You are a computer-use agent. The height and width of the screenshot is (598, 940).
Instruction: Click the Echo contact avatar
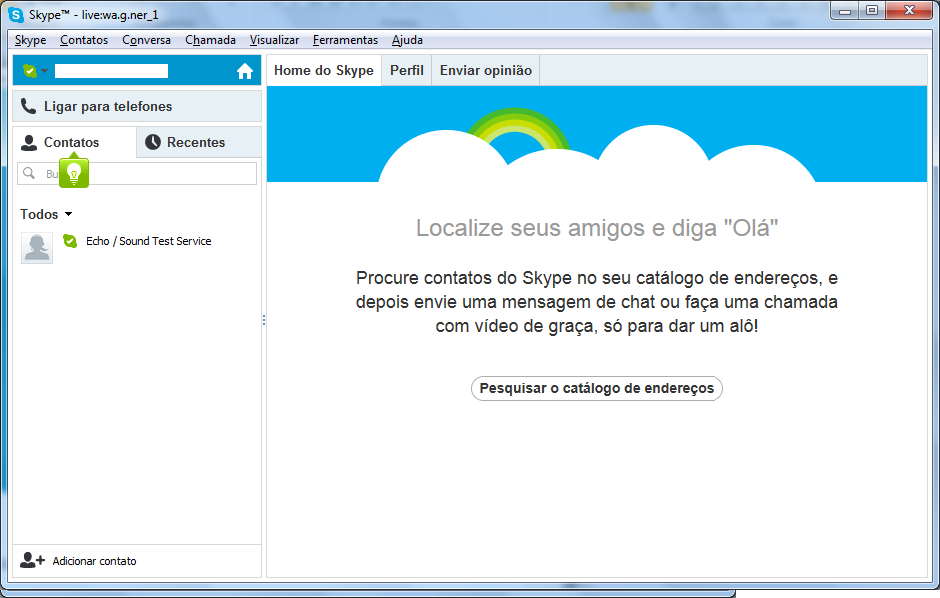[37, 247]
